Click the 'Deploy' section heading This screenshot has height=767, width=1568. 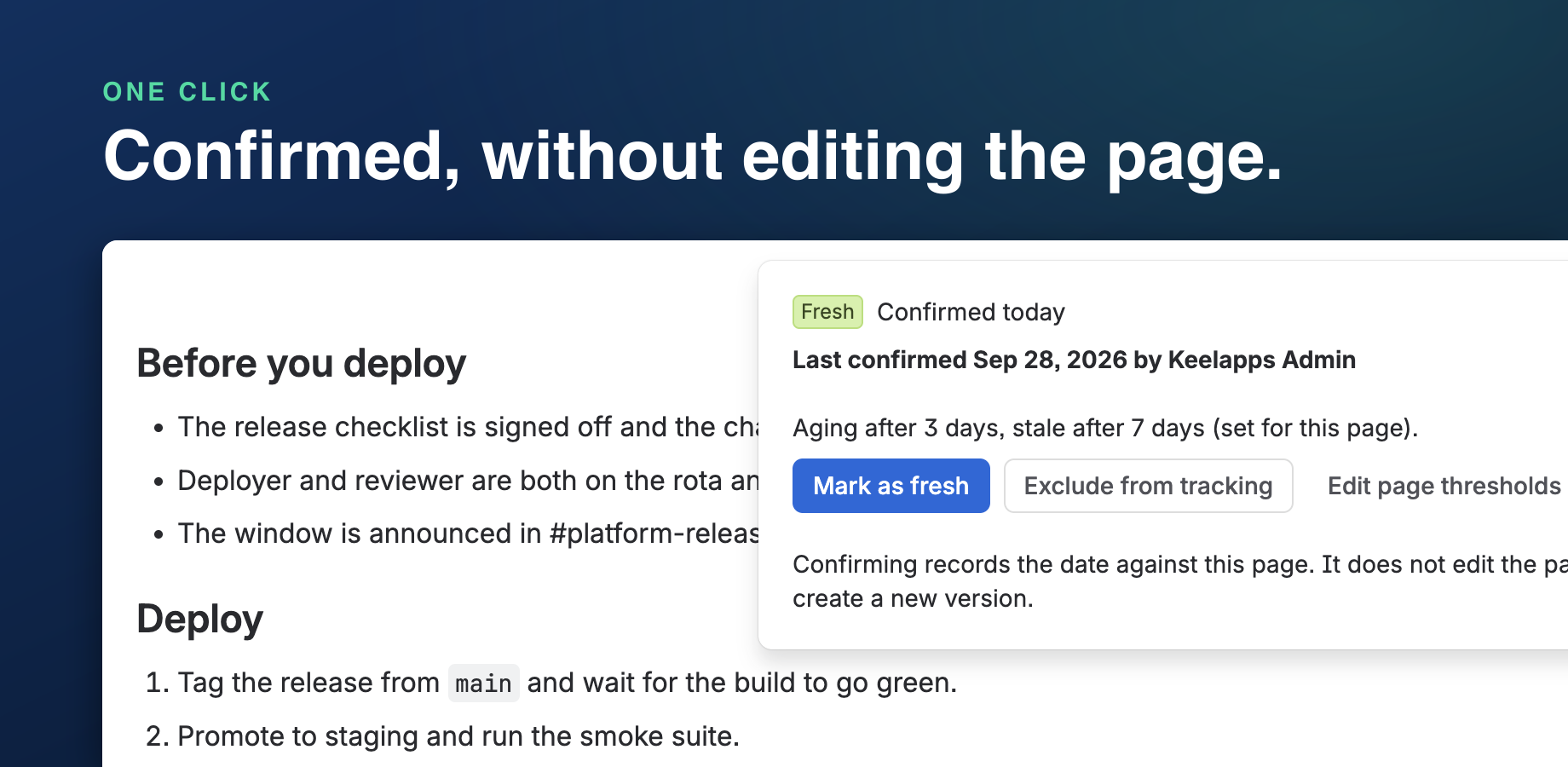(199, 620)
